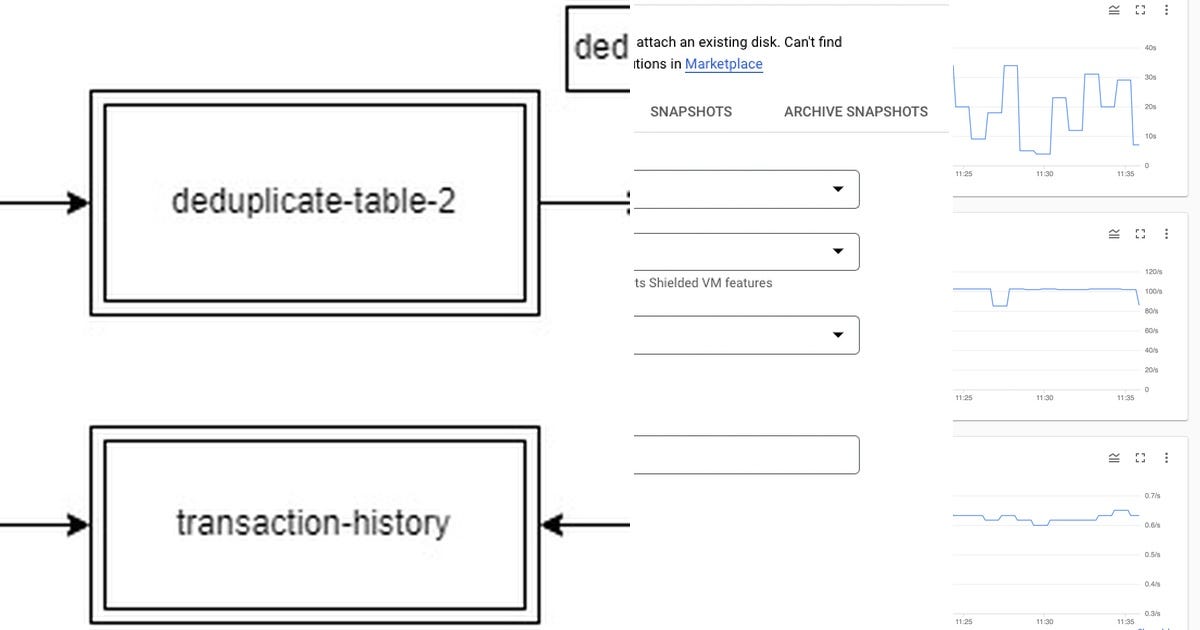Follow the Marketplace link

pos(723,63)
